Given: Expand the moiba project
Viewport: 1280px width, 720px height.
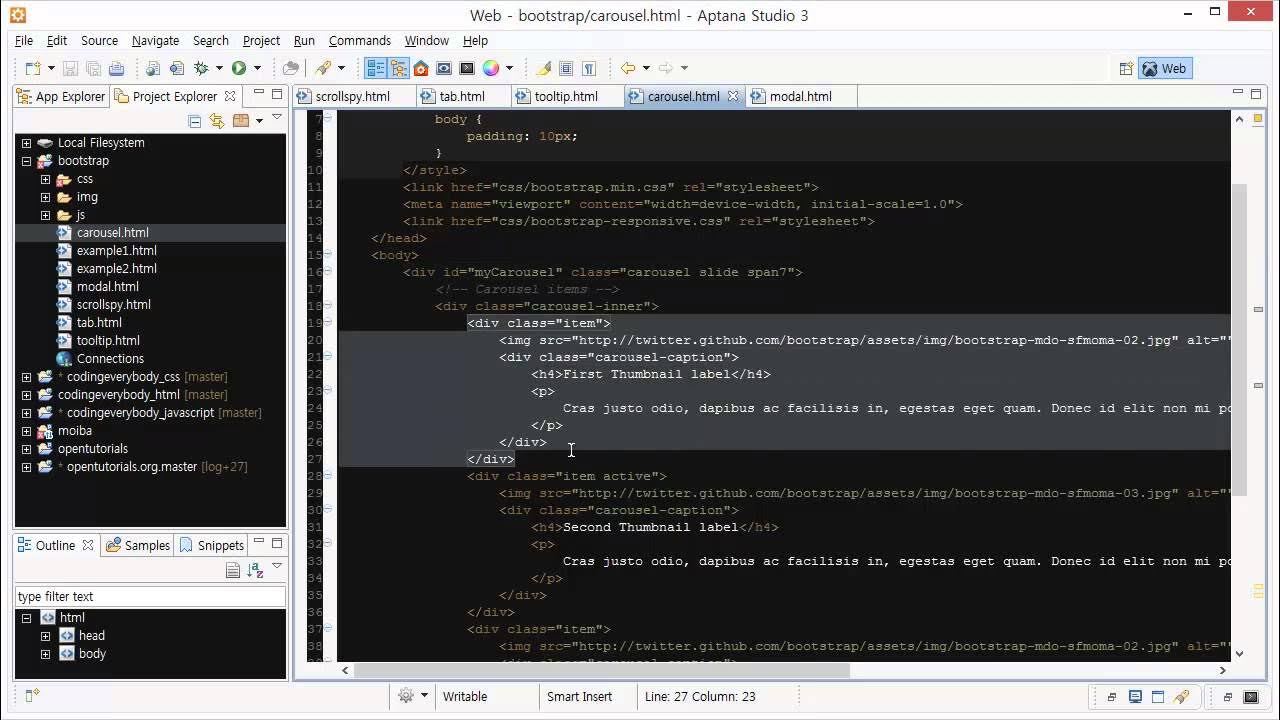Looking at the screenshot, I should (26, 431).
